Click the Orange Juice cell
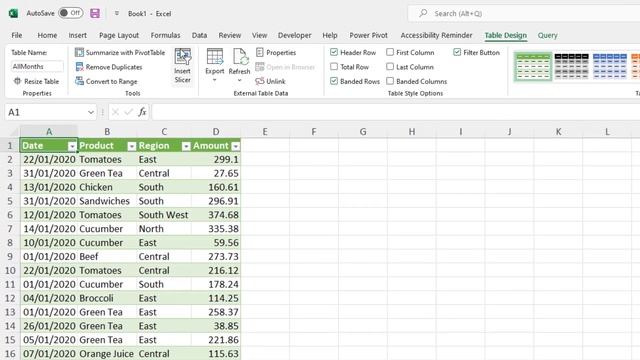 107,353
